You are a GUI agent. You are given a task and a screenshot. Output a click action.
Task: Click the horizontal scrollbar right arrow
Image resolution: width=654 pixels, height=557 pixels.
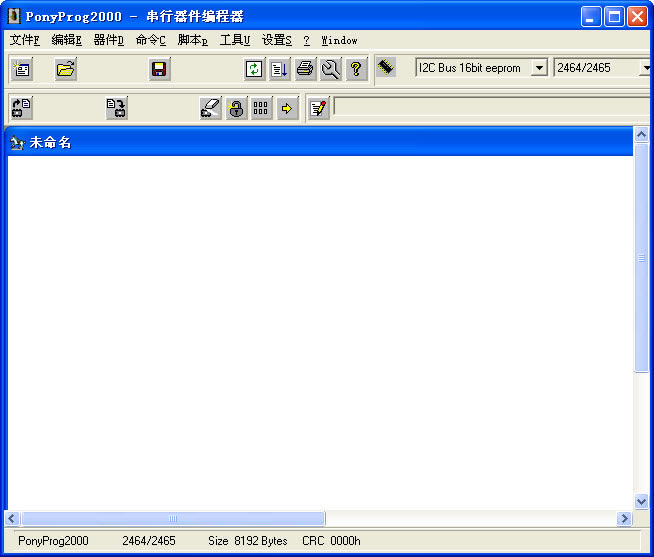(625, 519)
